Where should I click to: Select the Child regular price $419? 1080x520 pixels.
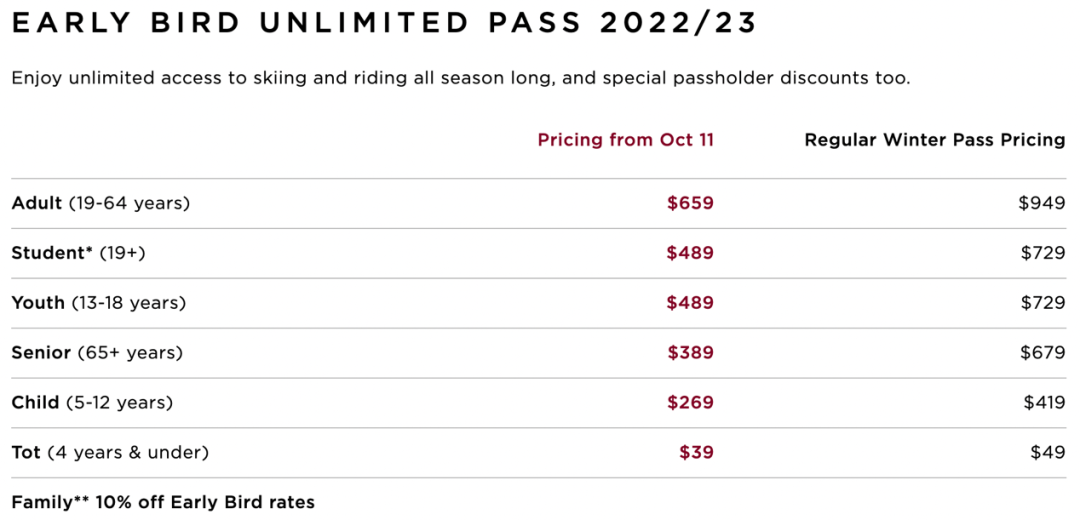pyautogui.click(x=1043, y=403)
